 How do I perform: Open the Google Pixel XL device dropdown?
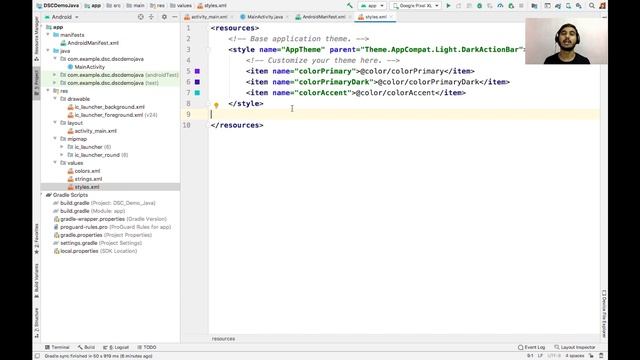(415, 6)
